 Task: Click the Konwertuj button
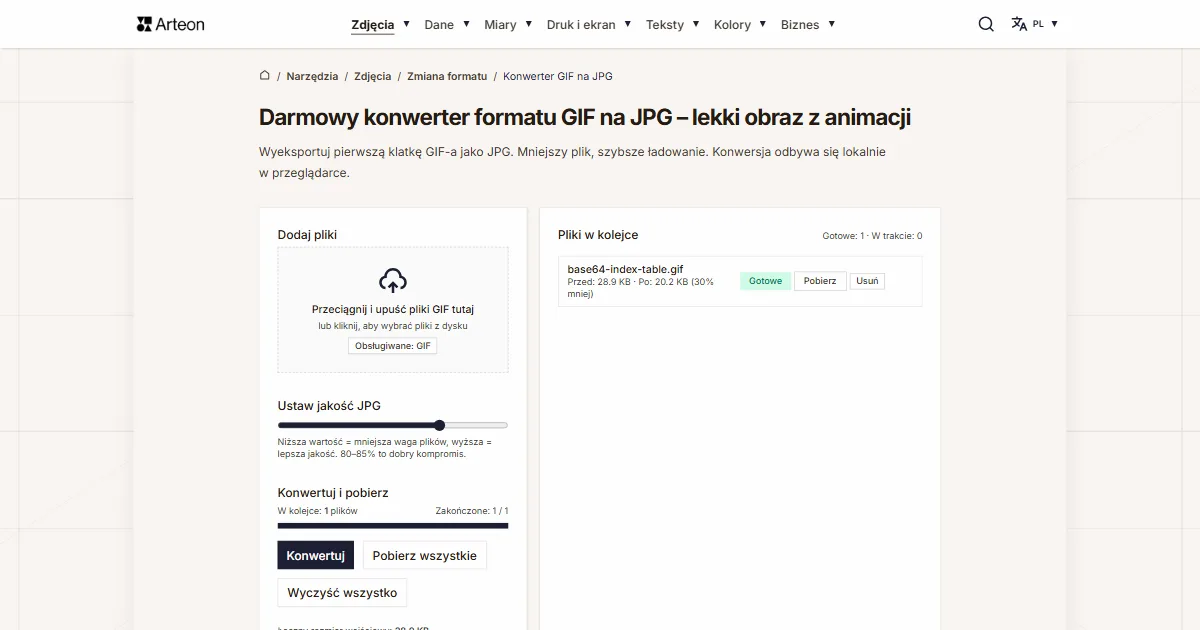click(x=315, y=556)
